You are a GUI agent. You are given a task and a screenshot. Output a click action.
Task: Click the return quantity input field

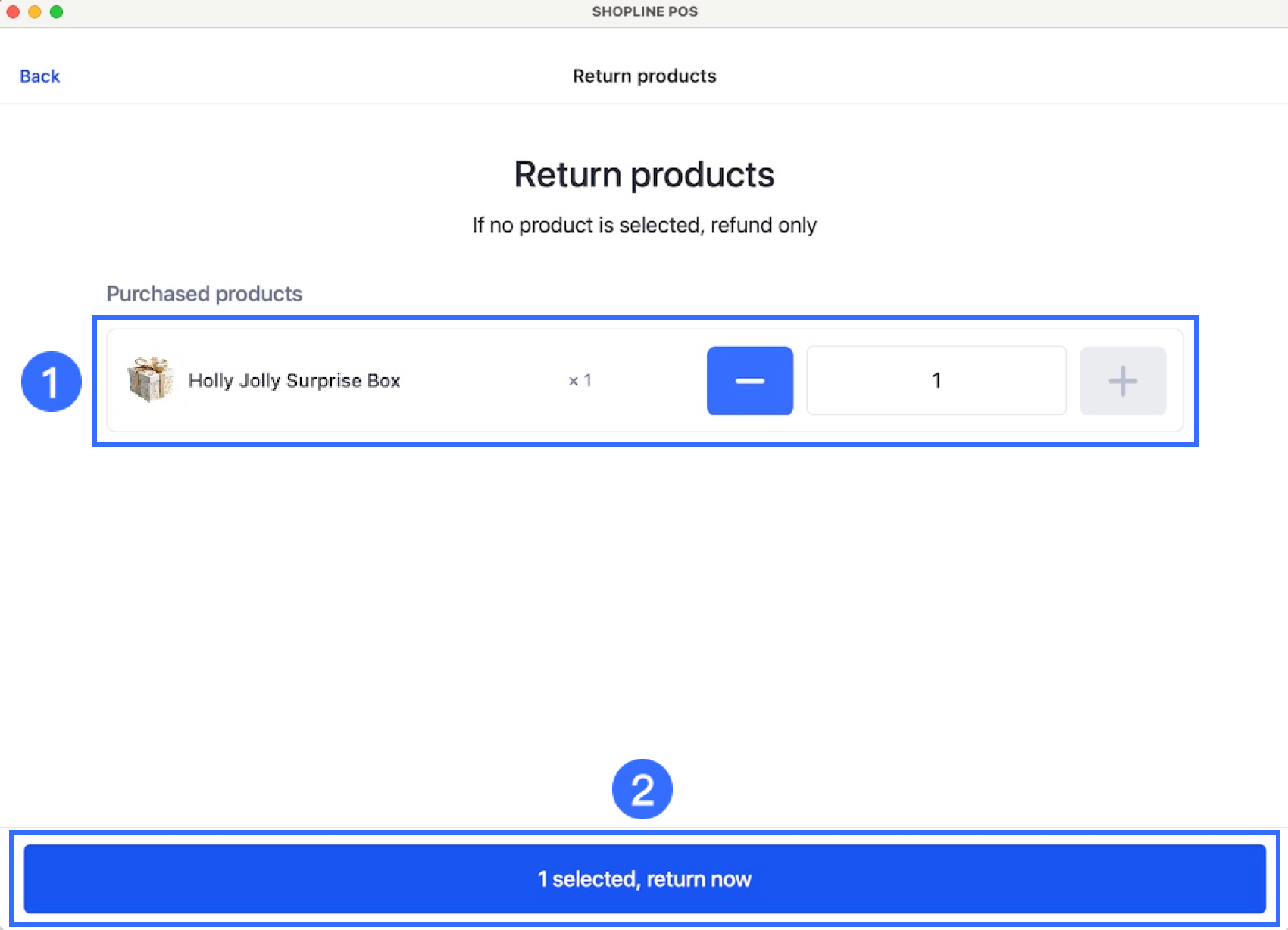pyautogui.click(x=936, y=380)
